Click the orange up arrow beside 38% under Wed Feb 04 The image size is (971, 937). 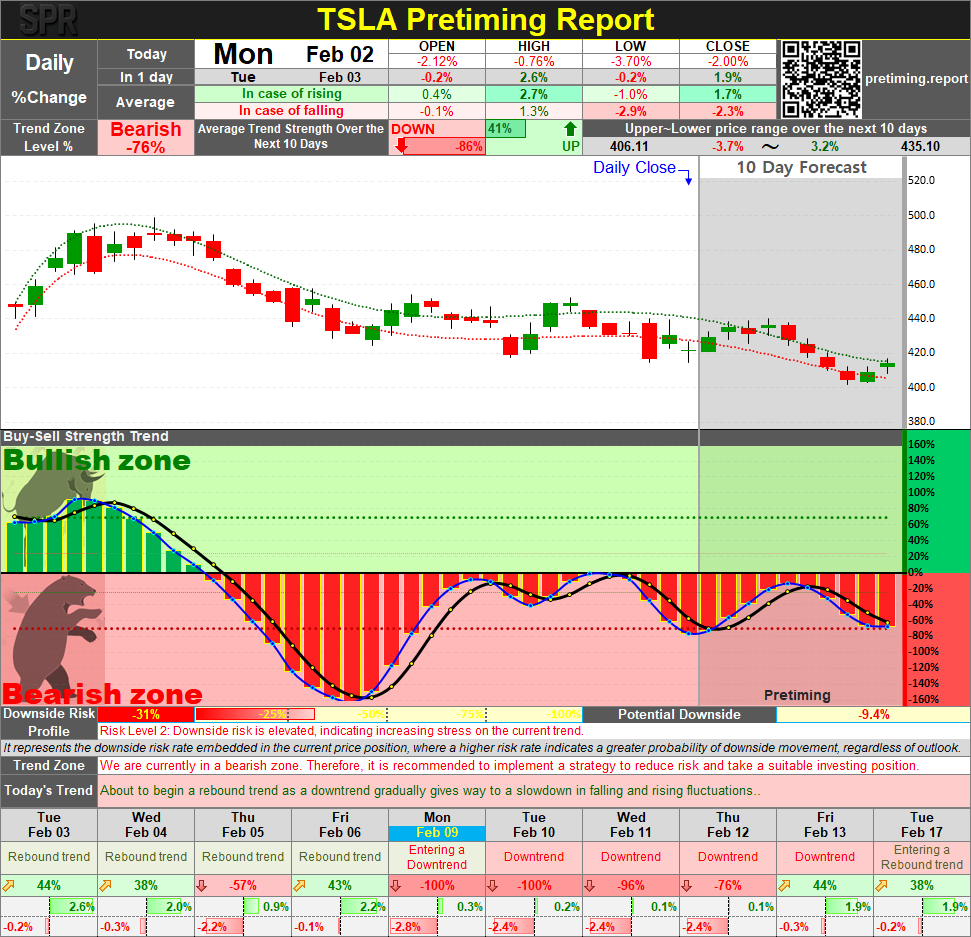tap(106, 886)
